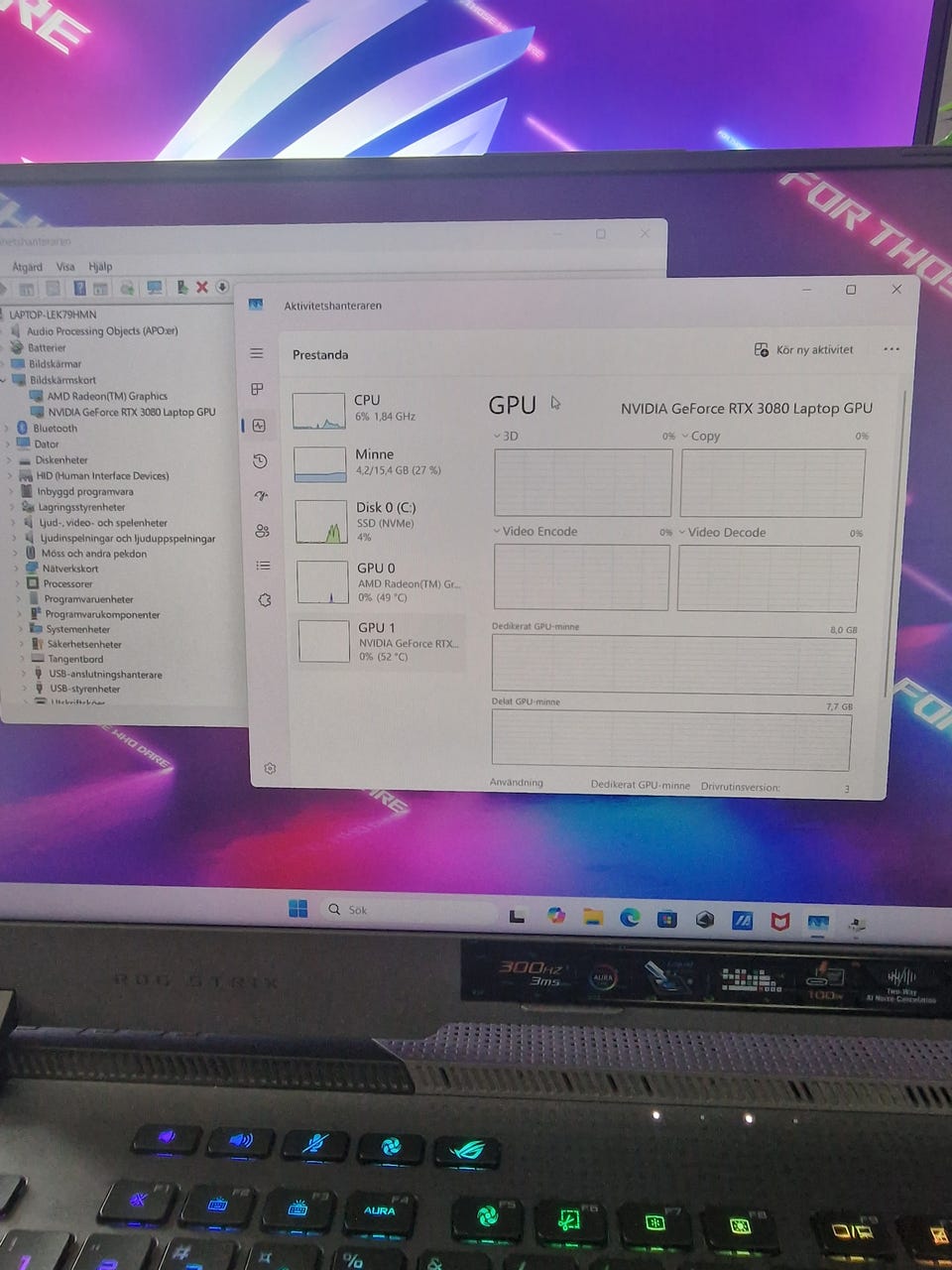The width and height of the screenshot is (952, 1270).
Task: Open Services puzzle icon in Task Manager sidebar
Action: pos(265,600)
